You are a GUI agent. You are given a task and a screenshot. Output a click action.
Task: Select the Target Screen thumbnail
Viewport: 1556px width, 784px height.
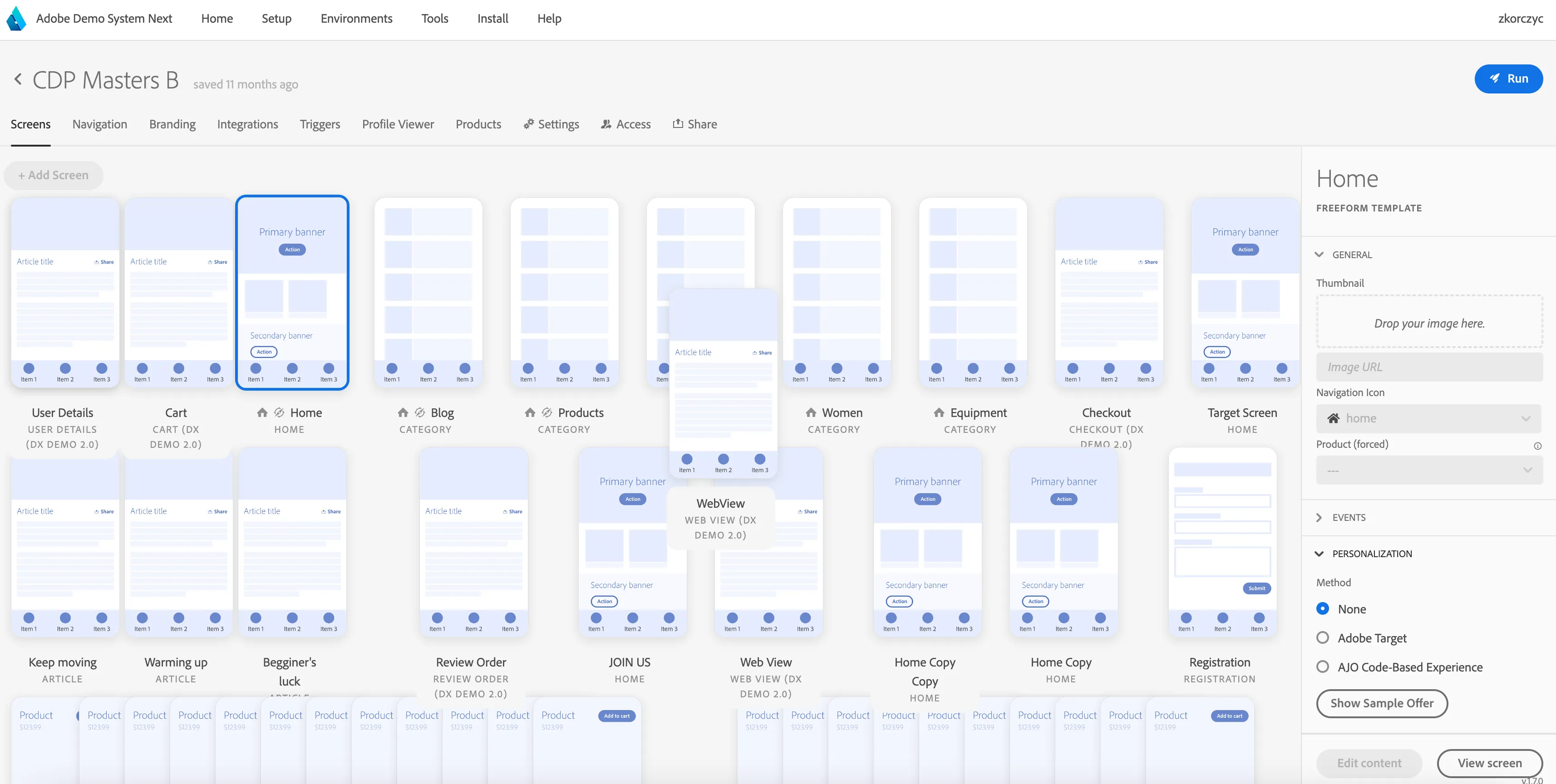(x=1245, y=293)
